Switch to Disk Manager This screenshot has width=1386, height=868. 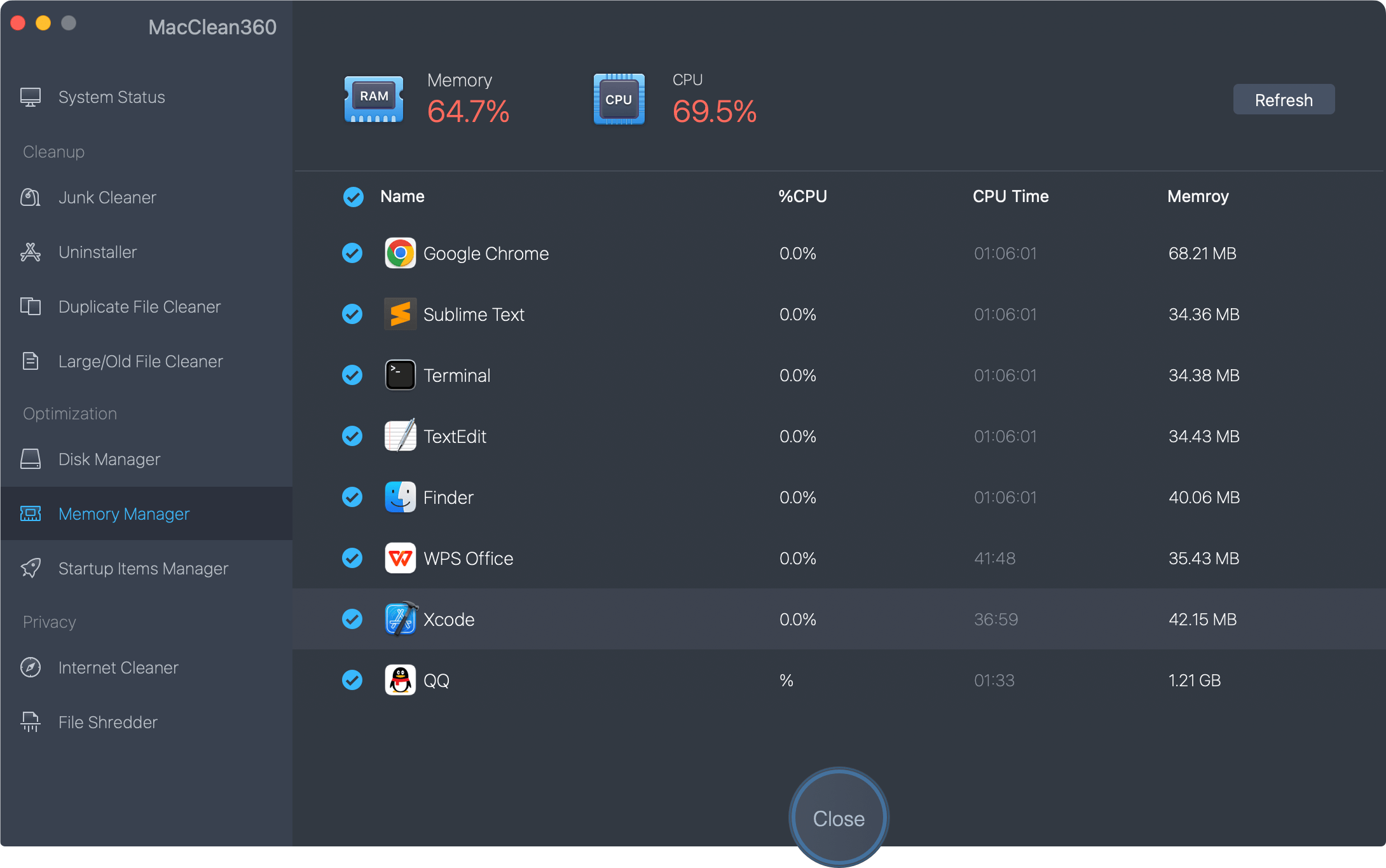click(x=109, y=459)
